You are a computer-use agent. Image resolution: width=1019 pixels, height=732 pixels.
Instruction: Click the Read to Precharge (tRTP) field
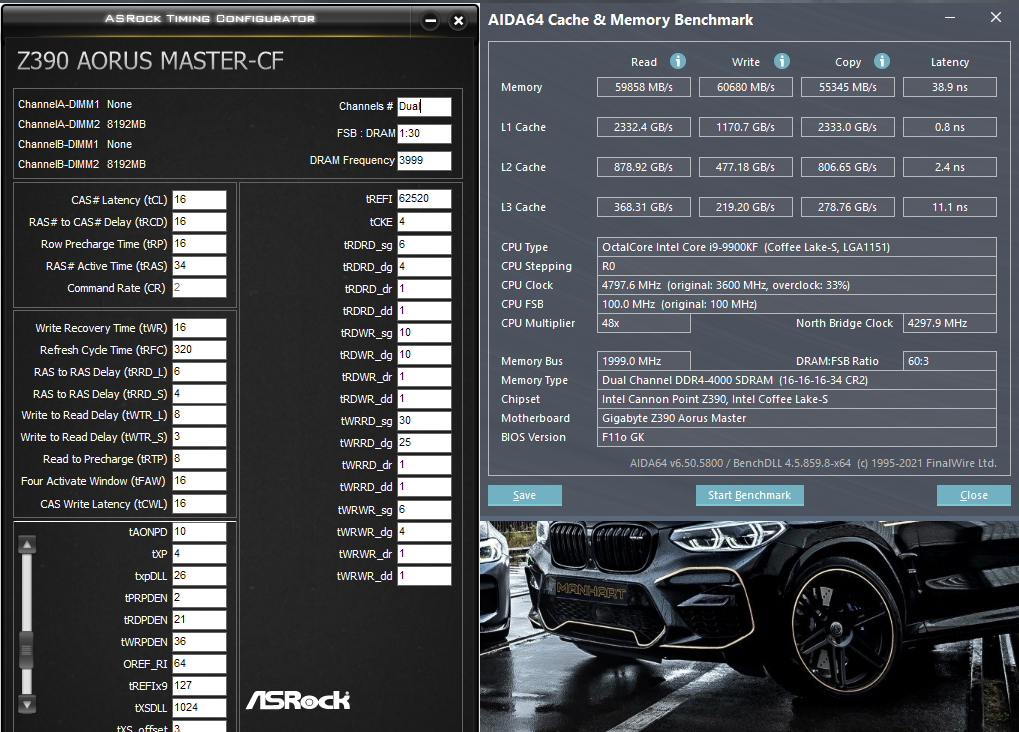pos(200,459)
